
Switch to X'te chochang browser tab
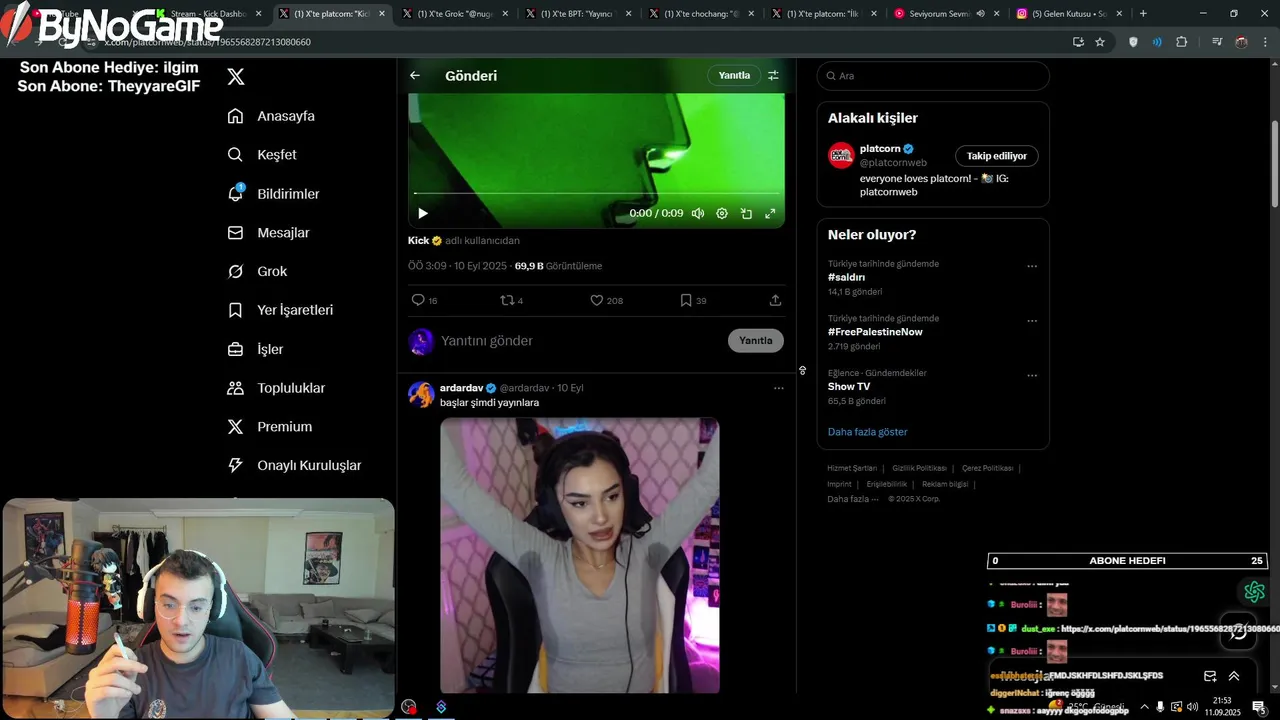tap(701, 14)
